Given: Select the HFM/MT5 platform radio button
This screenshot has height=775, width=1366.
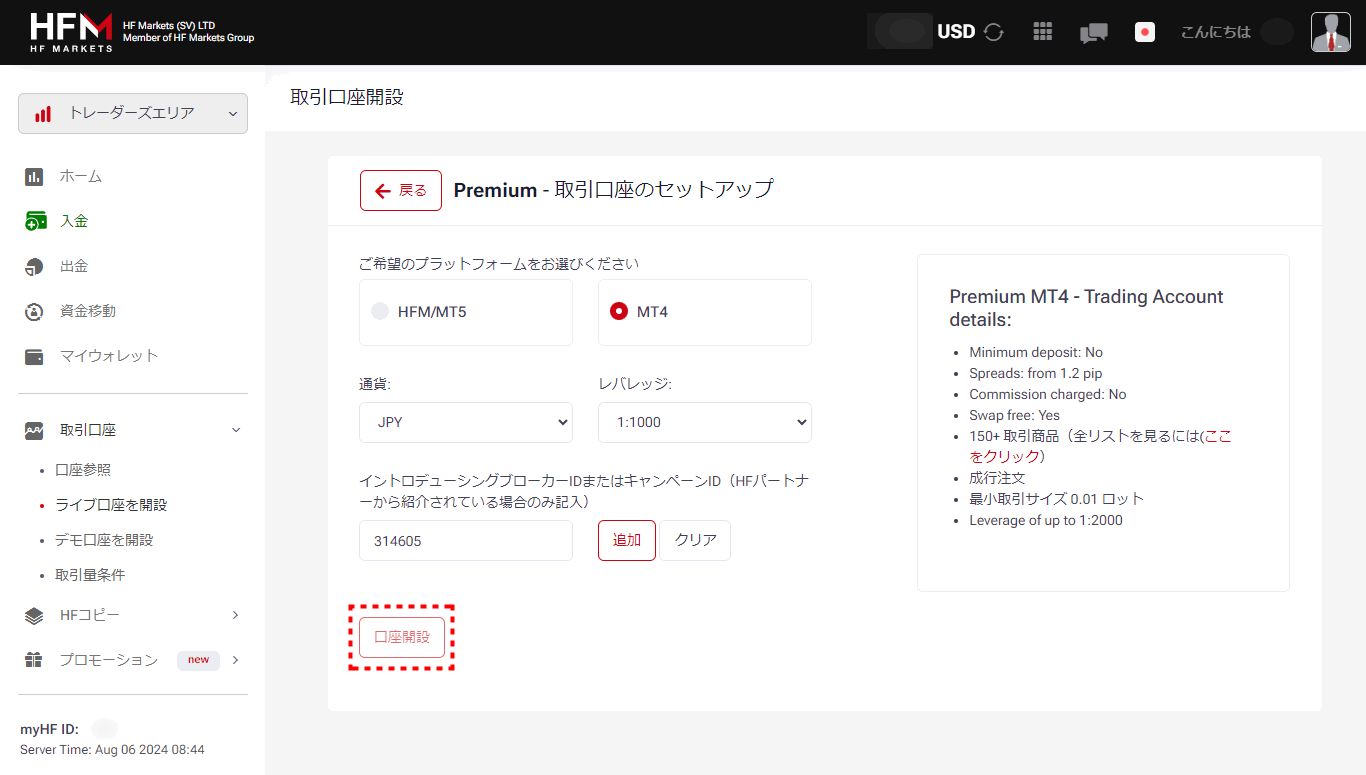Looking at the screenshot, I should click(380, 311).
